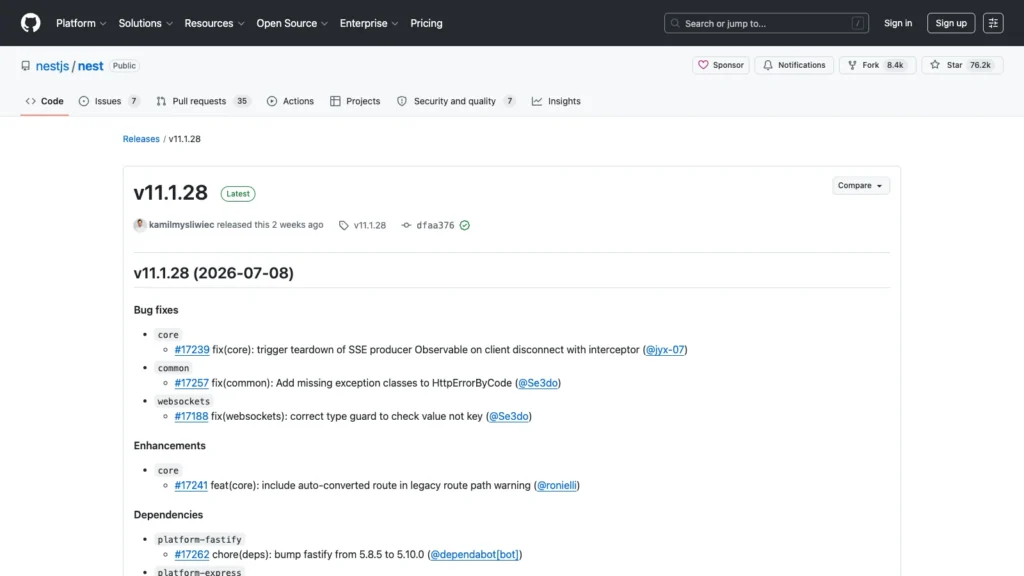The image size is (1024, 576).
Task: Open kamilmysliwiec author profile link
Action: point(182,225)
